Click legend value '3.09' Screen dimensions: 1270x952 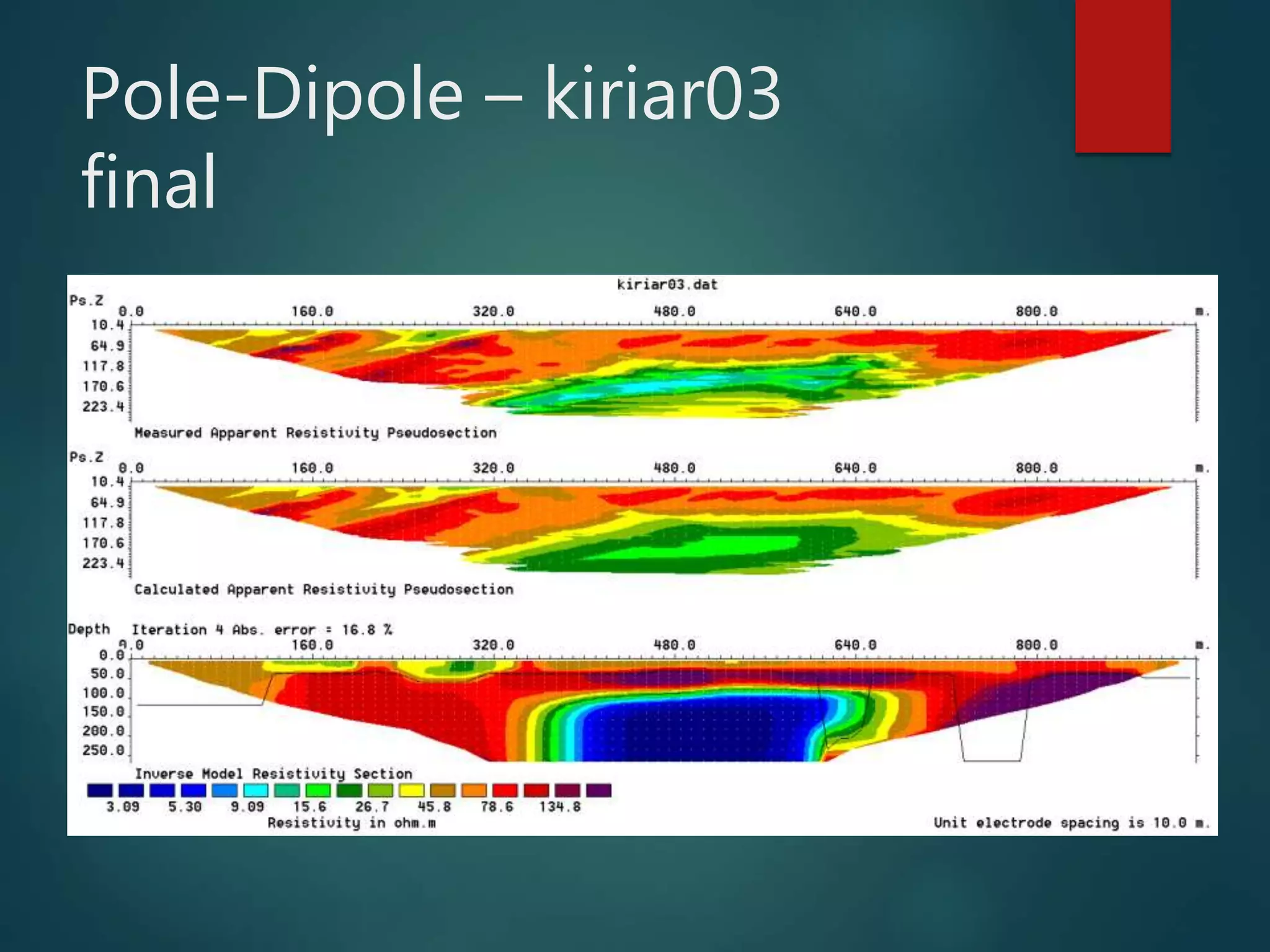coord(123,807)
